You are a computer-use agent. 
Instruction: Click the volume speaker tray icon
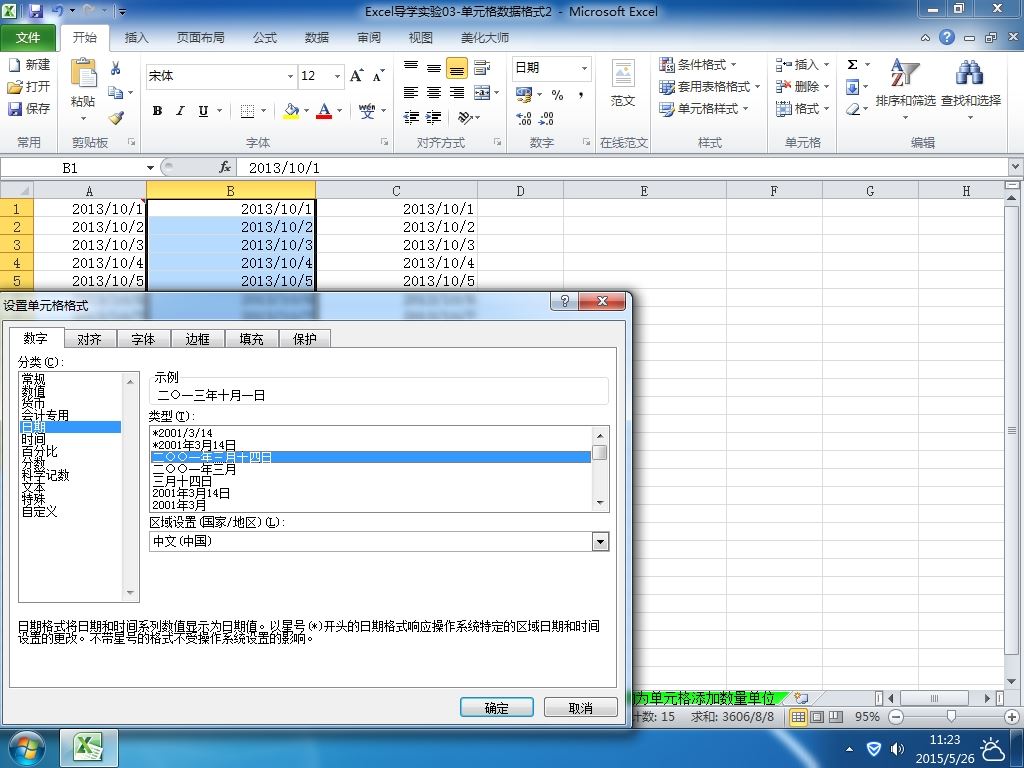897,748
